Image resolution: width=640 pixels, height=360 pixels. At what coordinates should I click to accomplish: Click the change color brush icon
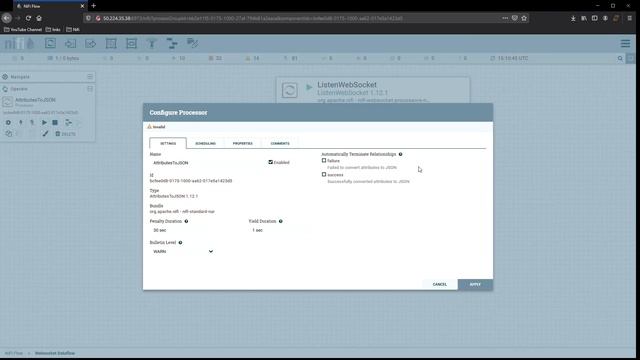tap(45, 133)
